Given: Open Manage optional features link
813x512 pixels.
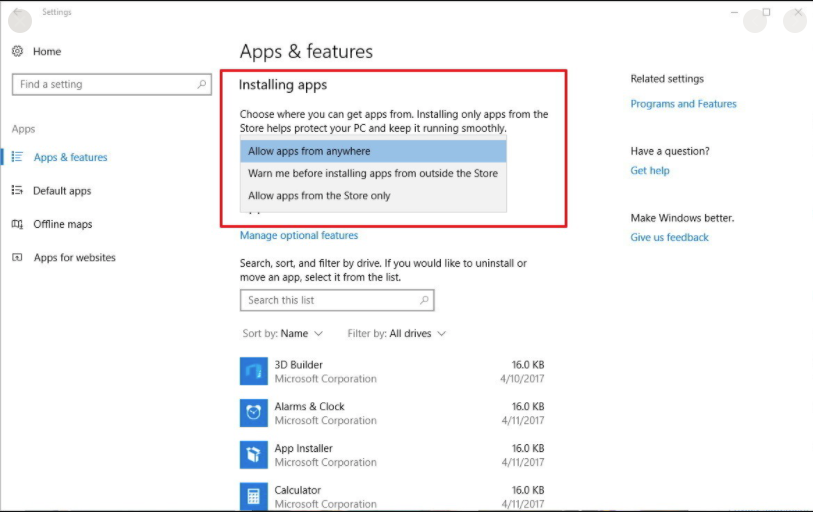Looking at the screenshot, I should 299,235.
